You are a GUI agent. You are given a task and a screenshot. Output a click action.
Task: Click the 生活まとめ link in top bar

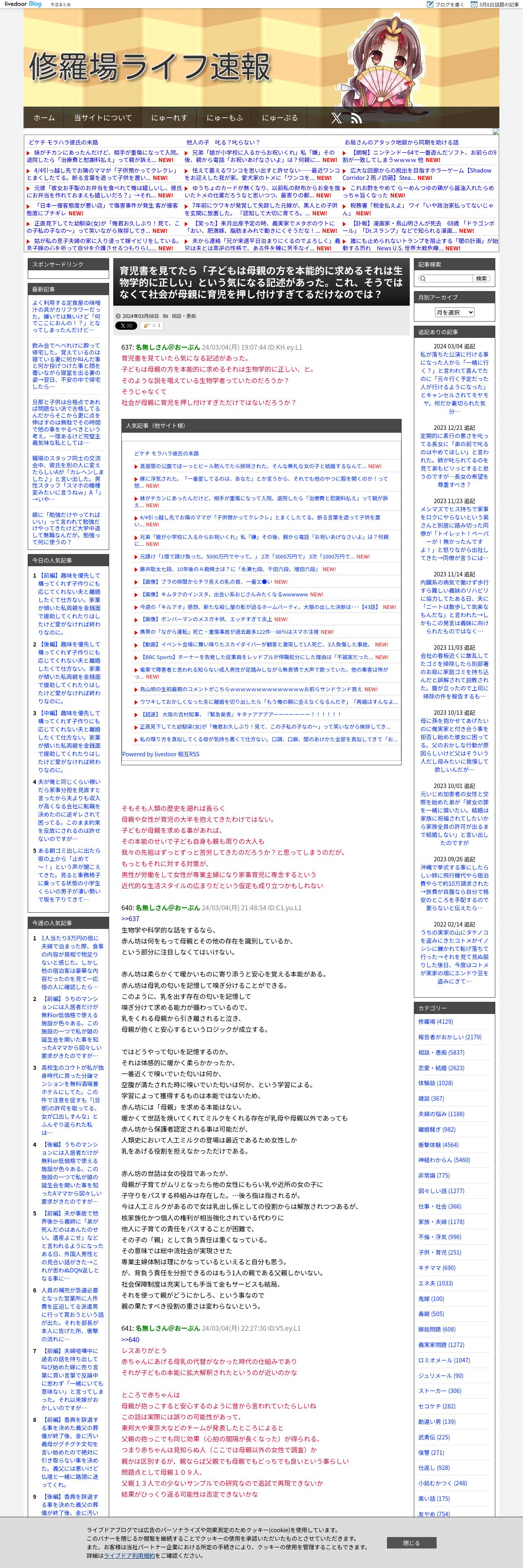[x=60, y=4]
